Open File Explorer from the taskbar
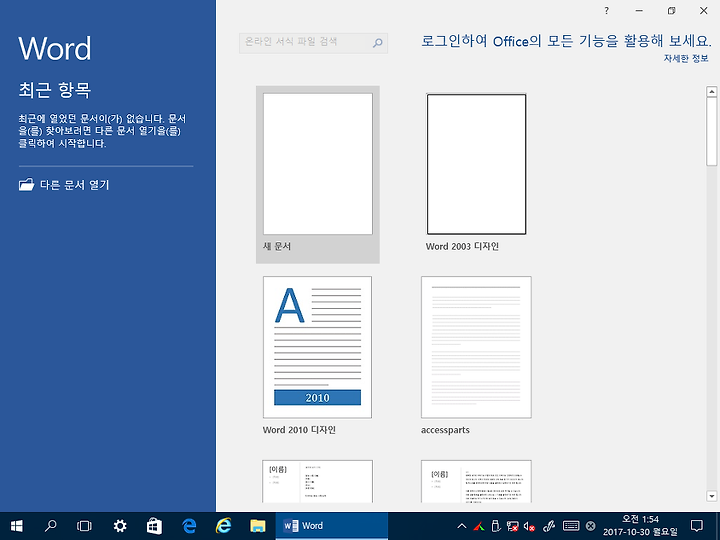This screenshot has height=540, width=720. pos(258,526)
